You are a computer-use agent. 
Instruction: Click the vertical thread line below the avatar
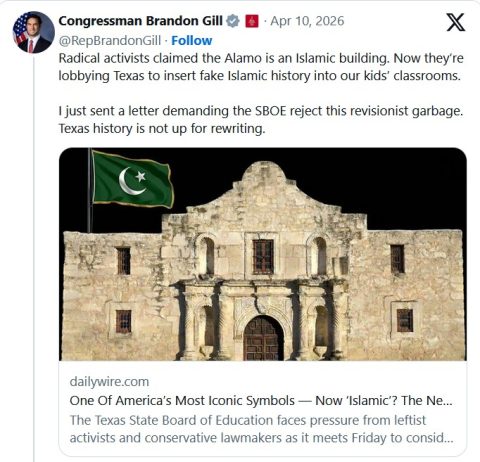pos(34,258)
